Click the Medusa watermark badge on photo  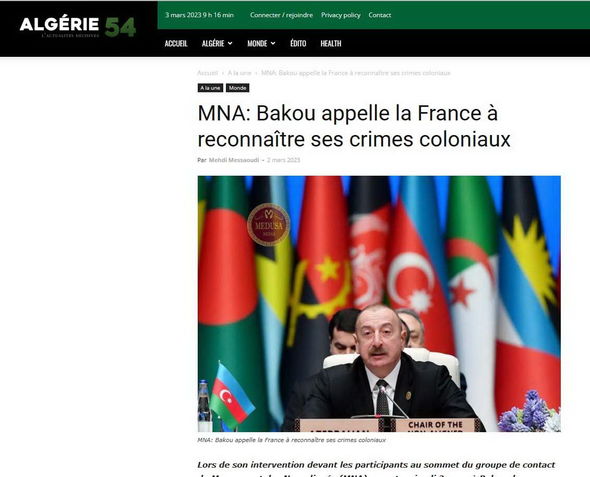(x=268, y=225)
